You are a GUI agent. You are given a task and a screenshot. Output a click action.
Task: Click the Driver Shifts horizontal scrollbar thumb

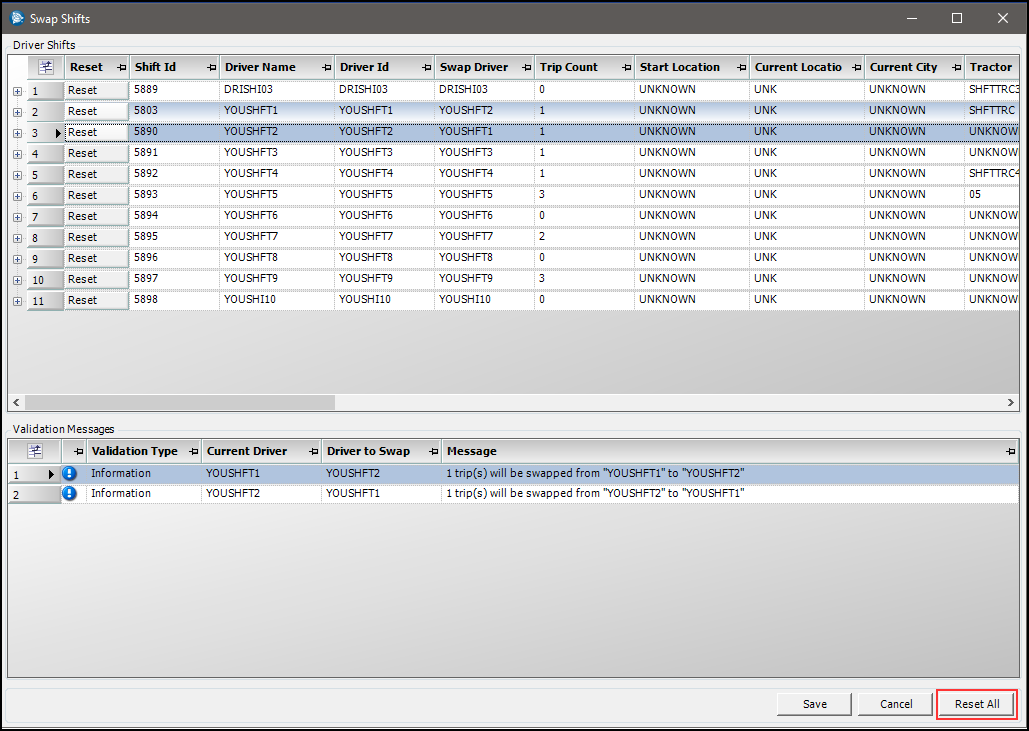(x=179, y=402)
